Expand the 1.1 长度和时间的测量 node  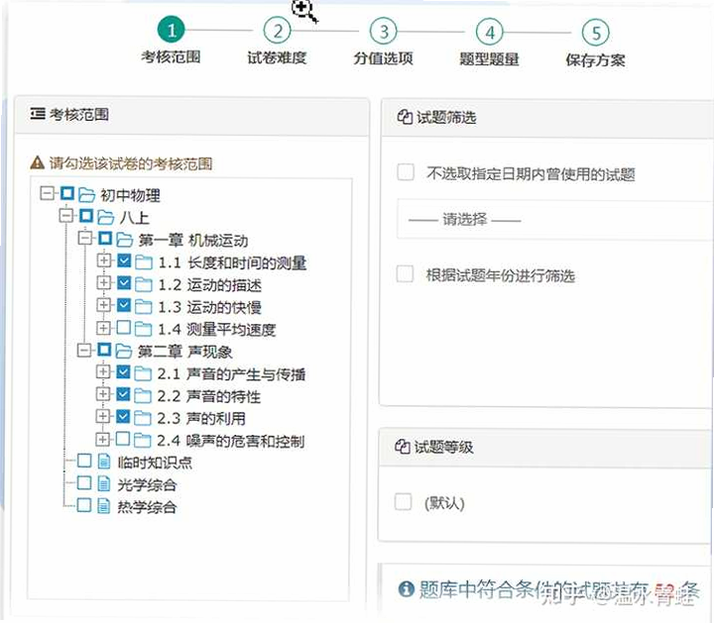104,260
